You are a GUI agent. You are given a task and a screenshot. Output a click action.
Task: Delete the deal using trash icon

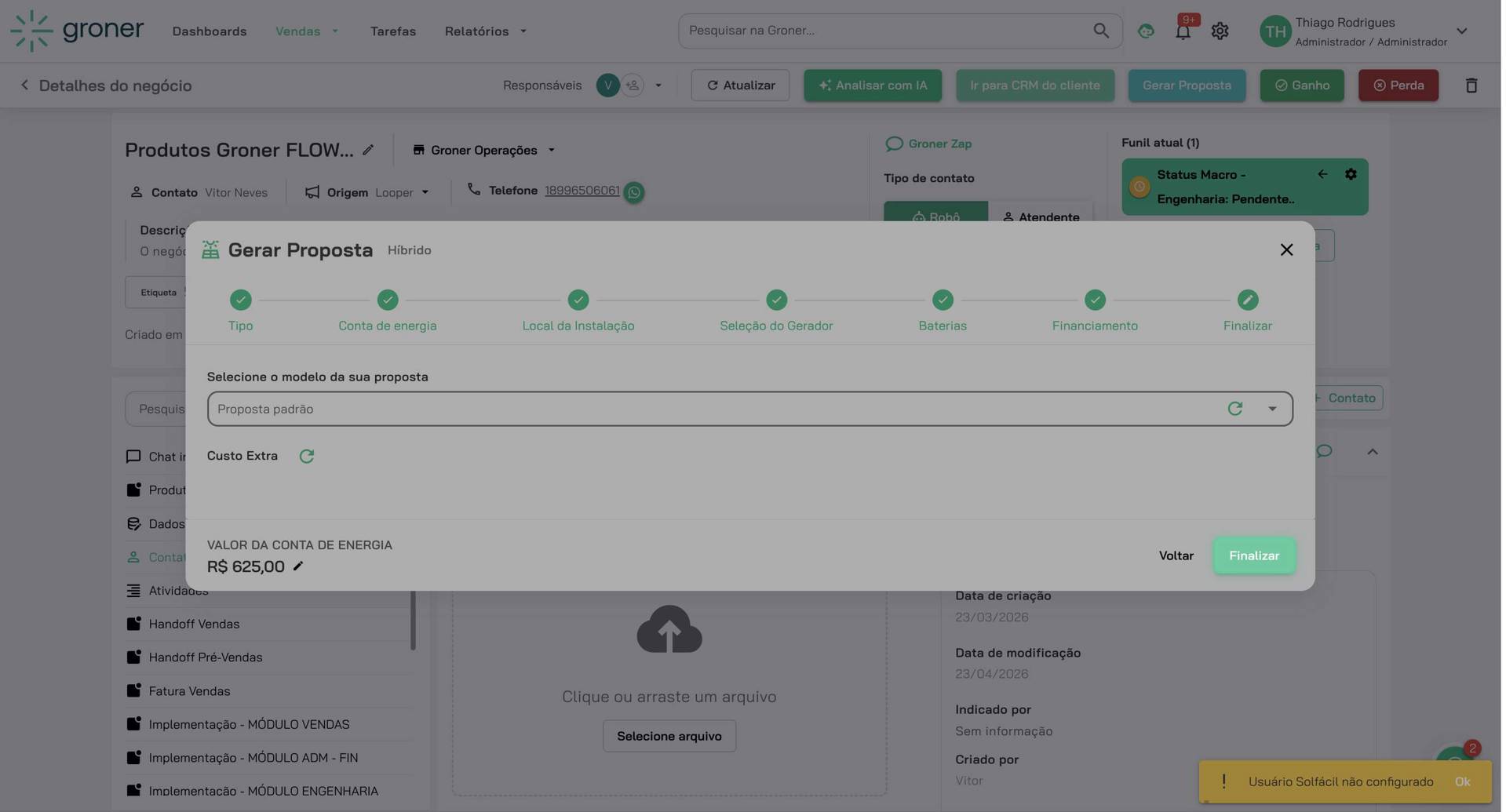pyautogui.click(x=1471, y=86)
